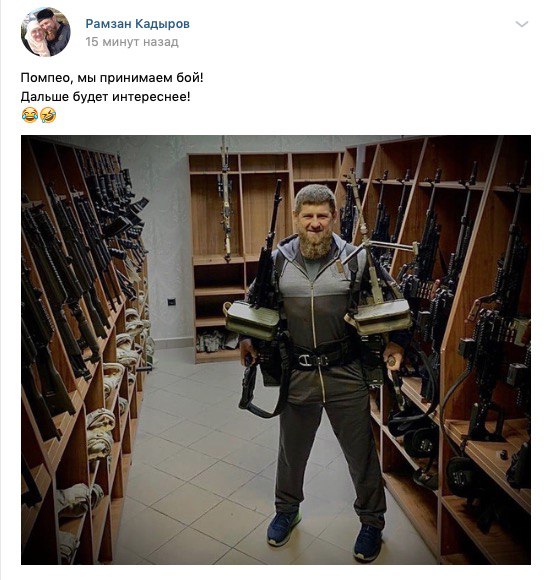Open the post author's profile avatar

[x=45, y=32]
